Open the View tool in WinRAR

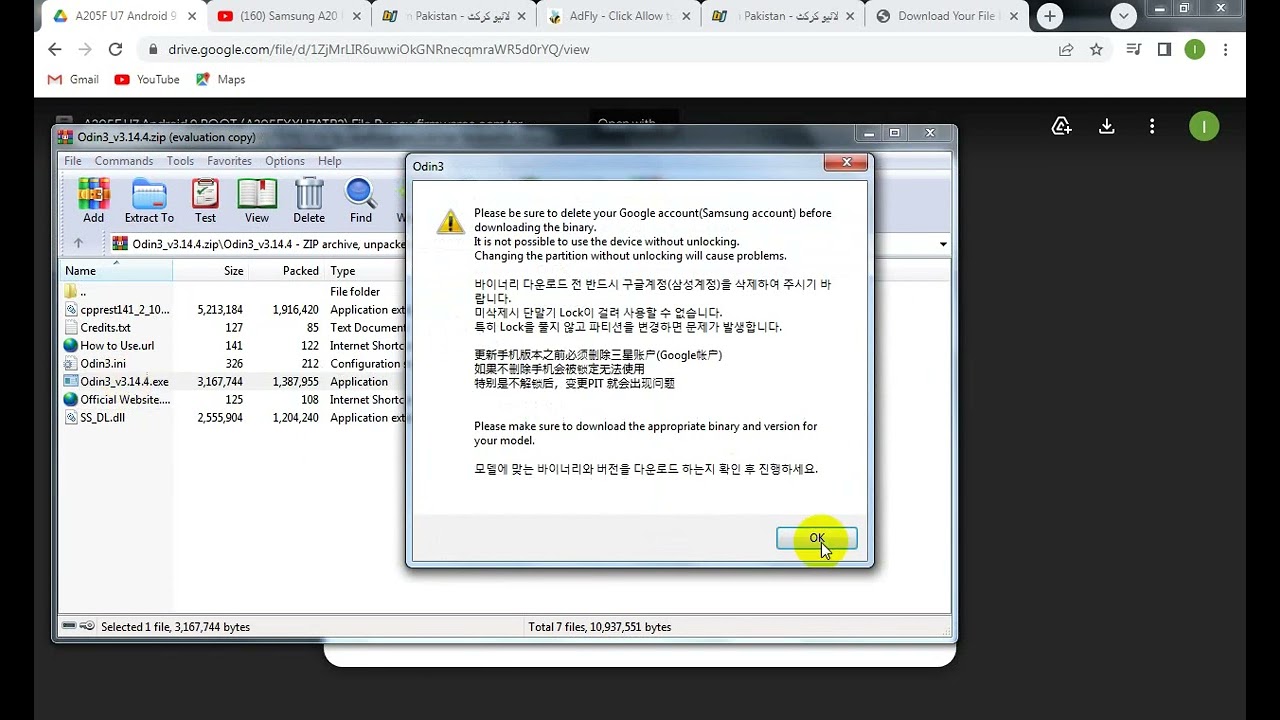pos(257,200)
